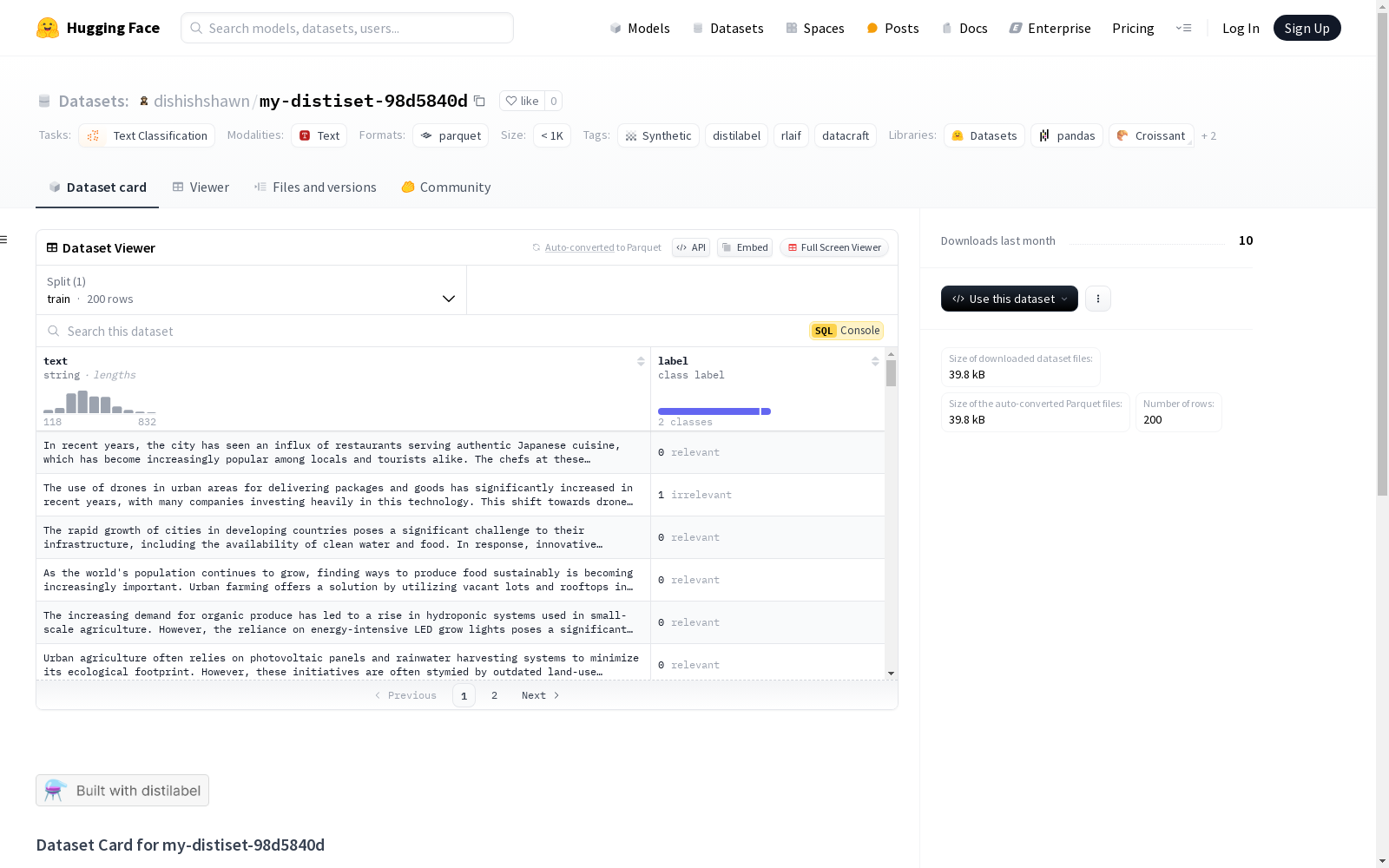Focus the search models and datasets field
Viewport: 1389px width, 868px height.
[347, 28]
